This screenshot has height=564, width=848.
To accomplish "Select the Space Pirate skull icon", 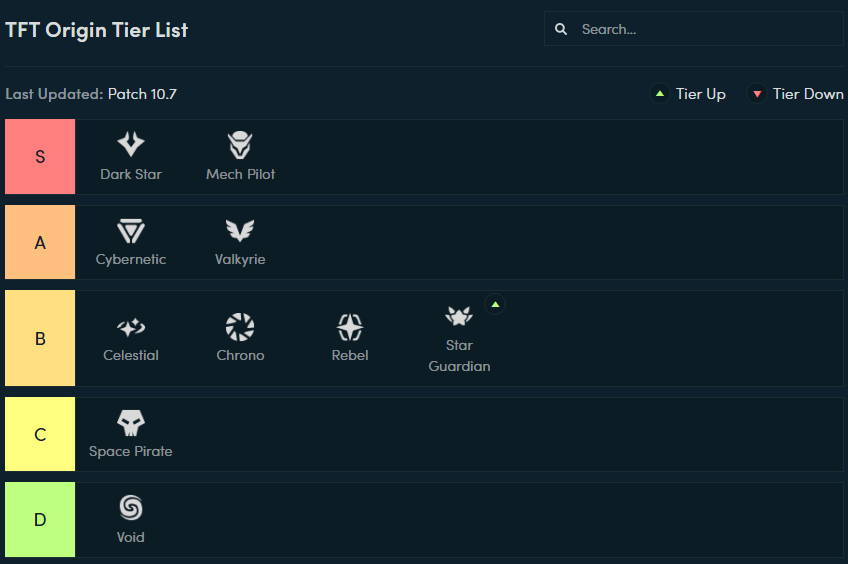I will (131, 423).
